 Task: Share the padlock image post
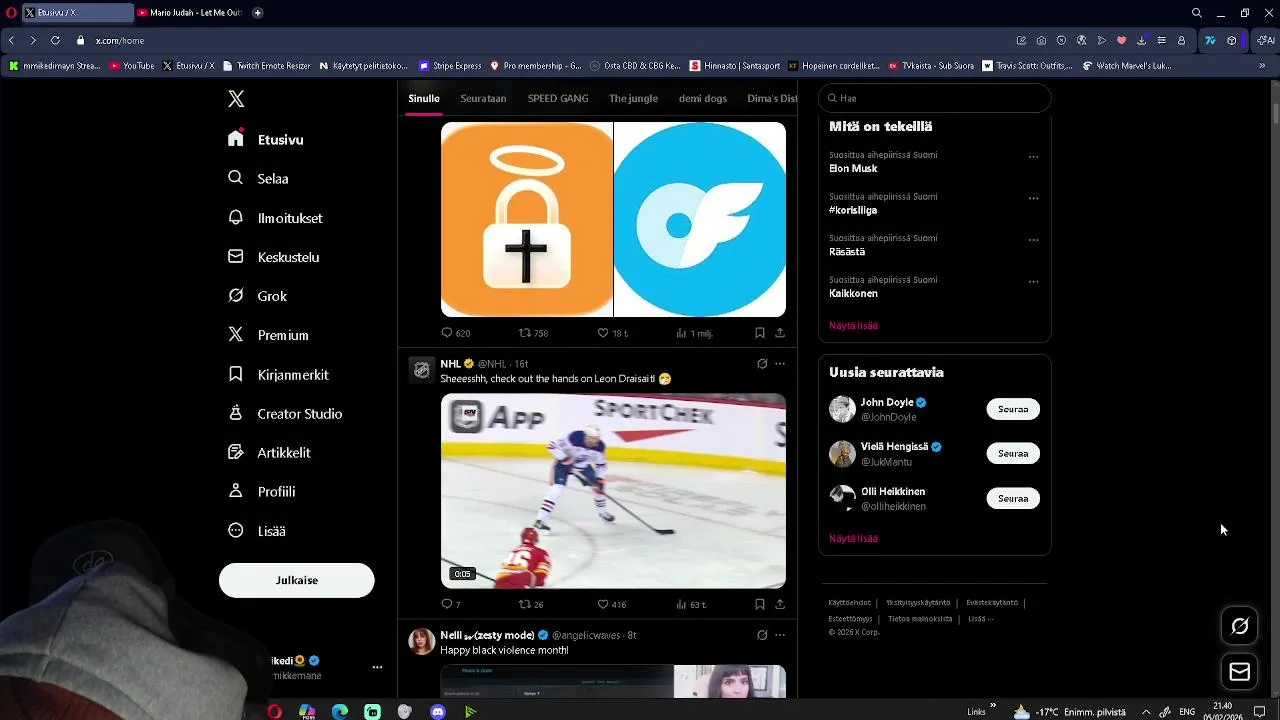tap(780, 333)
